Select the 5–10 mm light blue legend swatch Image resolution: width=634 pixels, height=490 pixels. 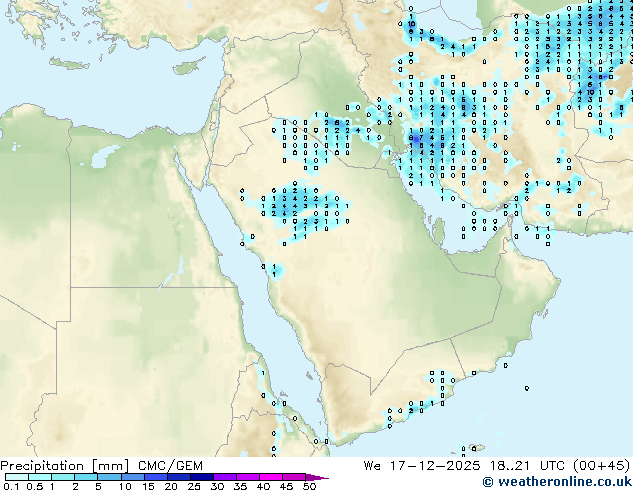pyautogui.click(x=110, y=477)
